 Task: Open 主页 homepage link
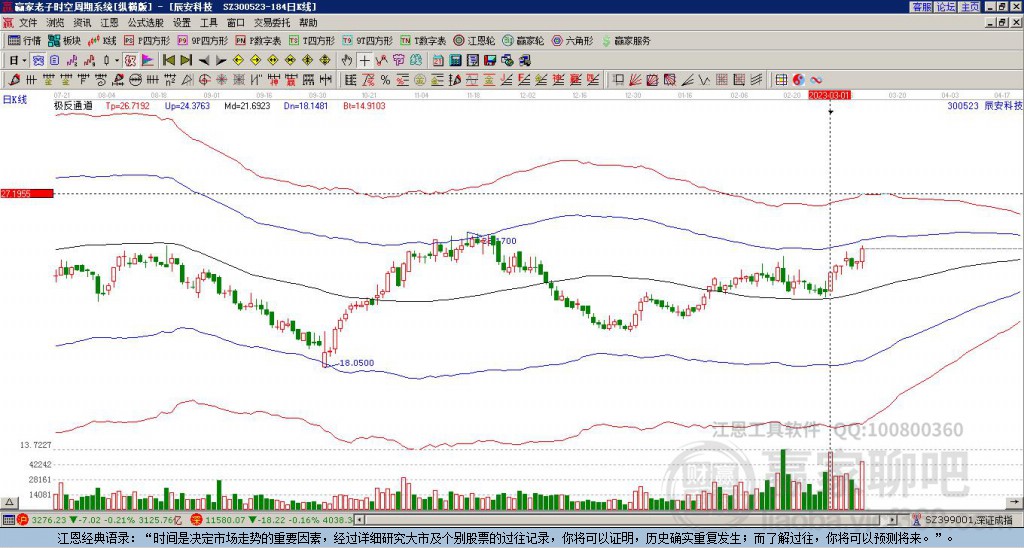click(x=970, y=7)
